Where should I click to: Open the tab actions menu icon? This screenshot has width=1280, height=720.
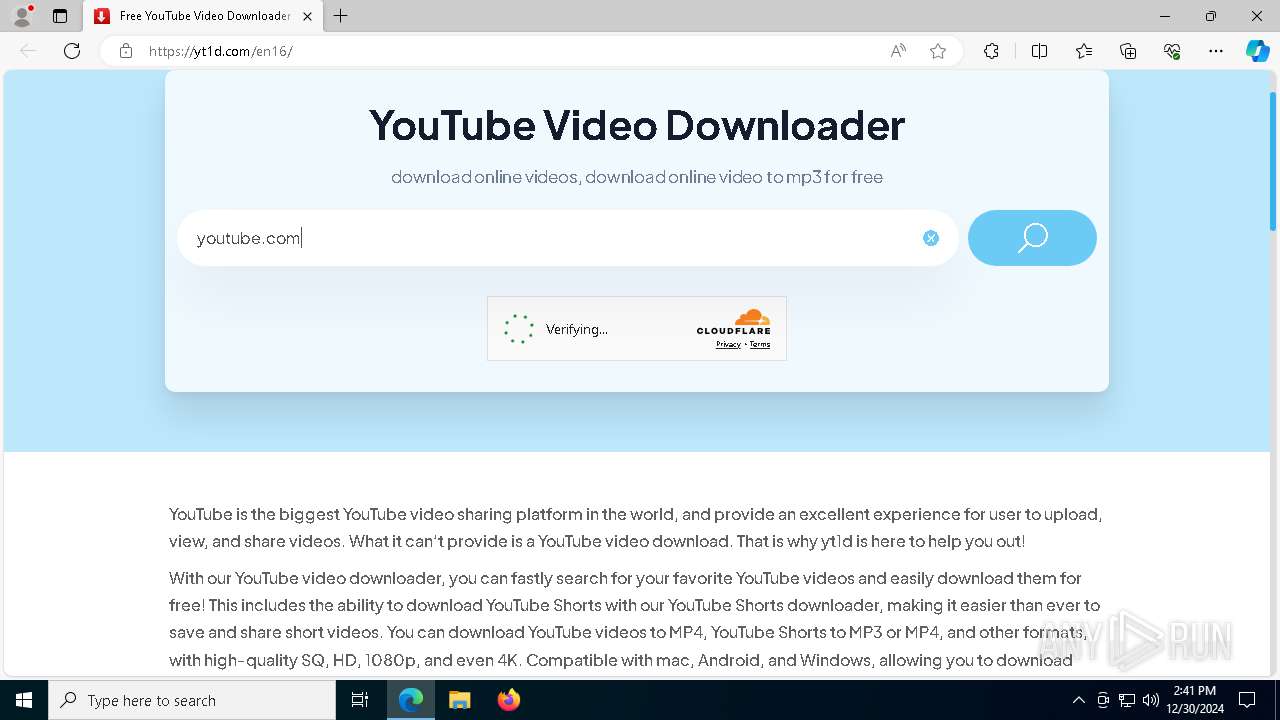(x=60, y=16)
